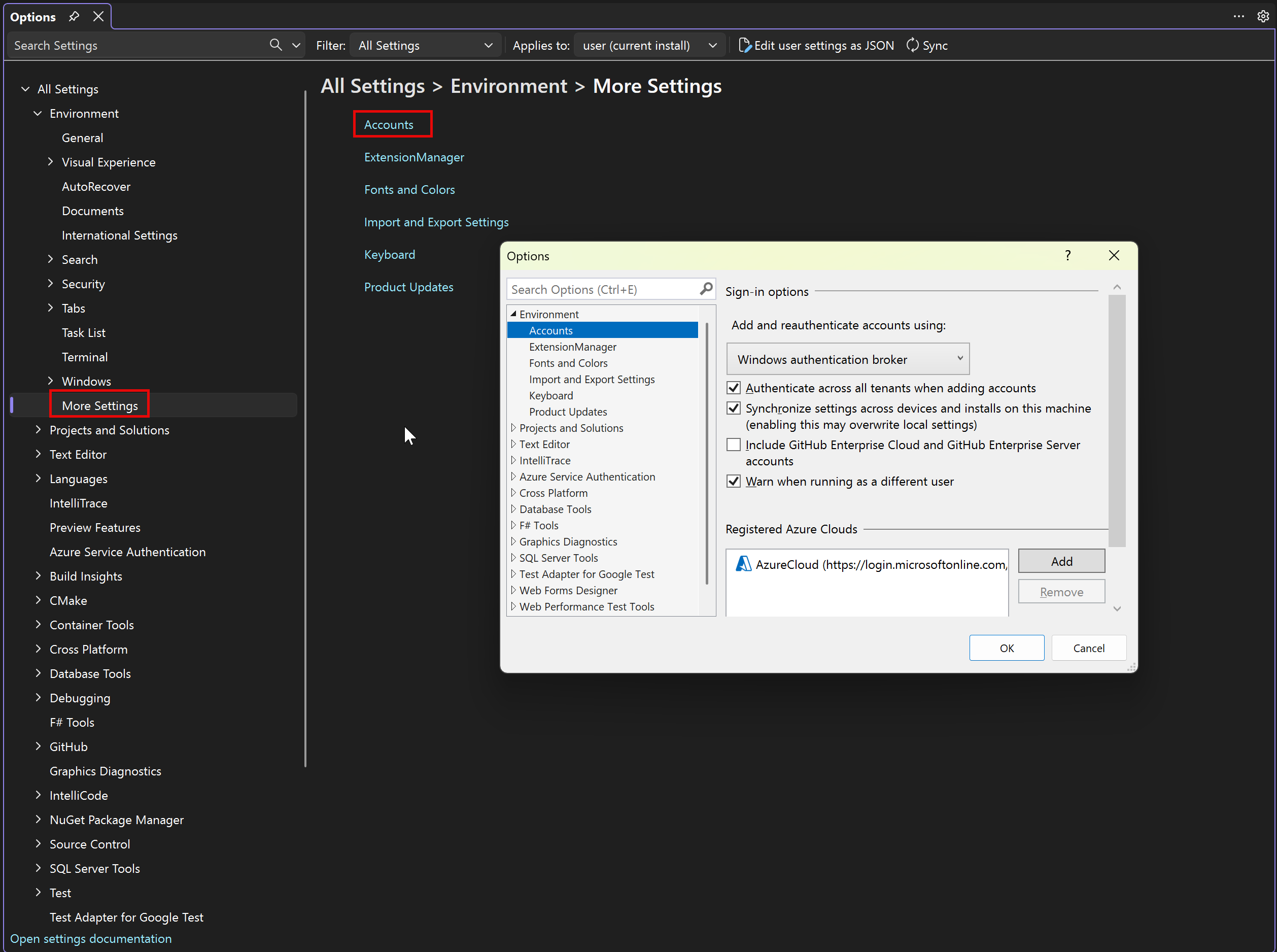Open the Windows authentication broker dropdown

point(959,358)
